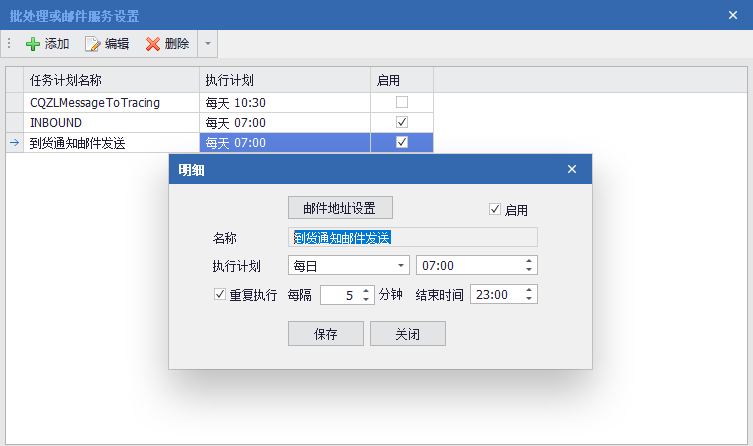Click the 邮件地址设置 button
753x446 pixels.
(x=340, y=208)
